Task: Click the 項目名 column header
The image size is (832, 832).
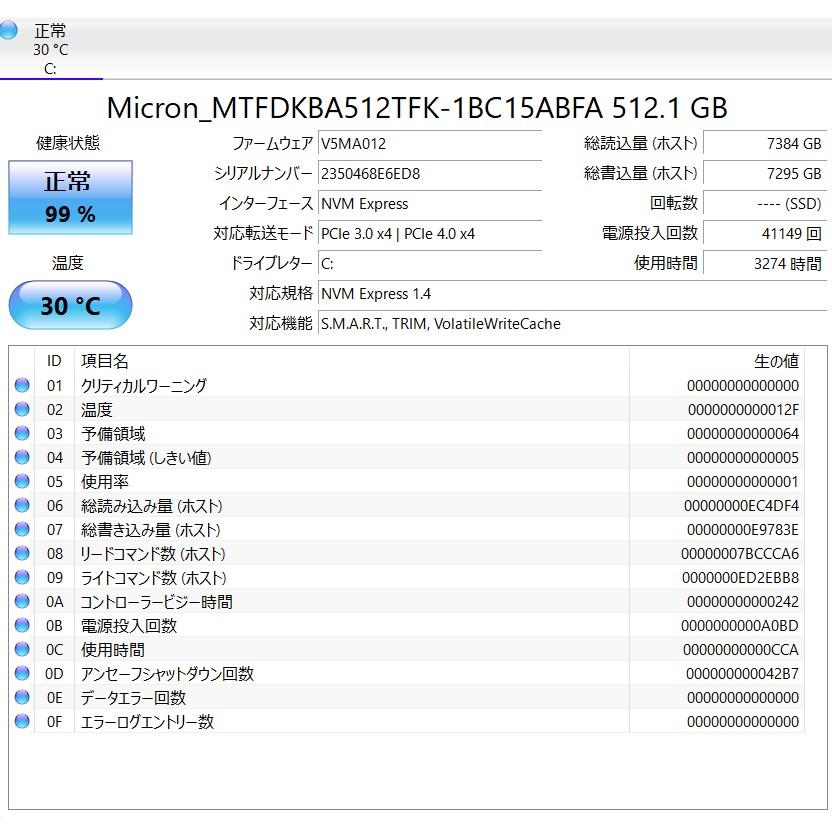Action: point(352,361)
